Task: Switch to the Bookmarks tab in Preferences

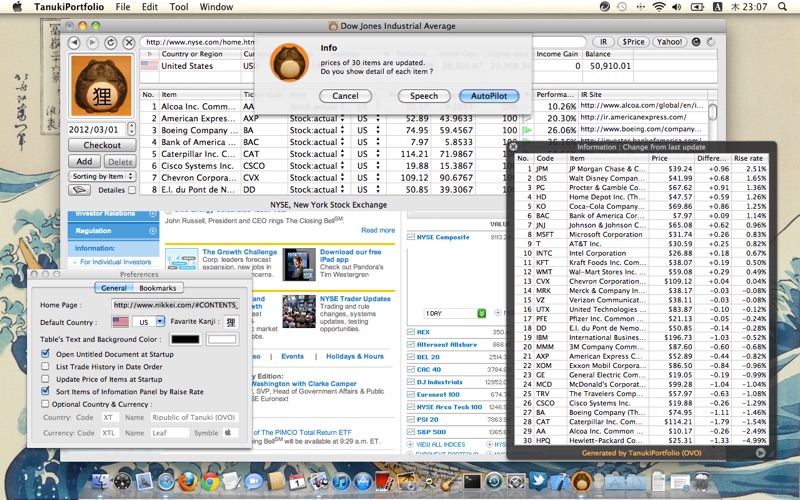Action: coord(158,288)
